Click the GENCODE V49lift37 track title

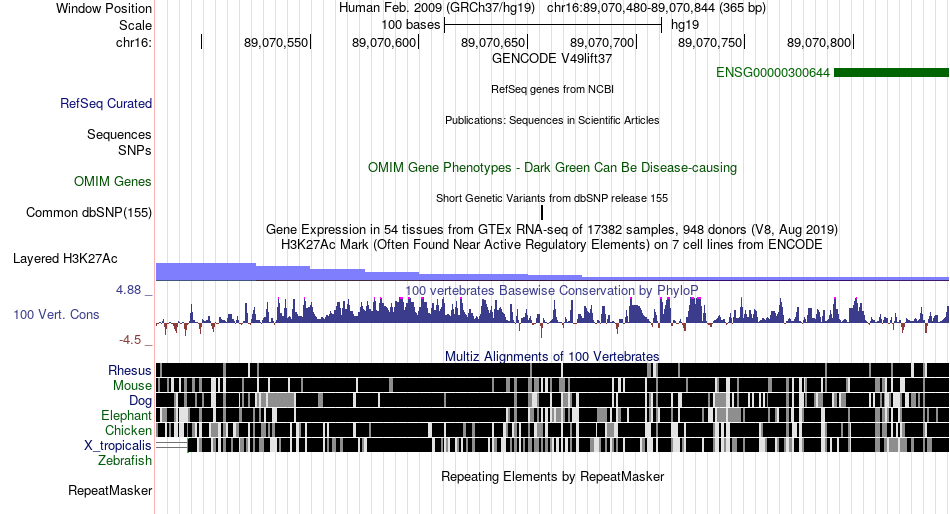pyautogui.click(x=552, y=59)
